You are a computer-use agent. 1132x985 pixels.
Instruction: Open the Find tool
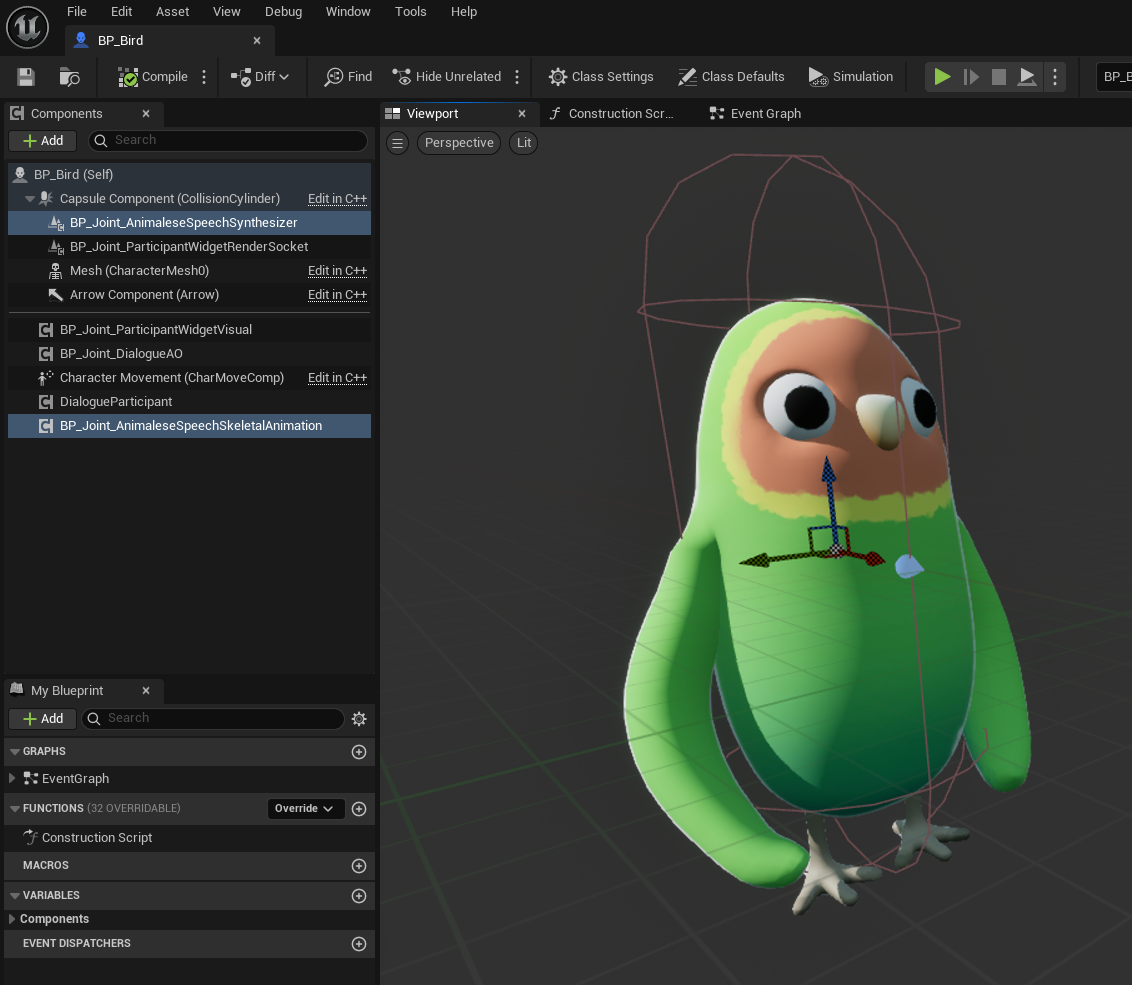[x=348, y=77]
